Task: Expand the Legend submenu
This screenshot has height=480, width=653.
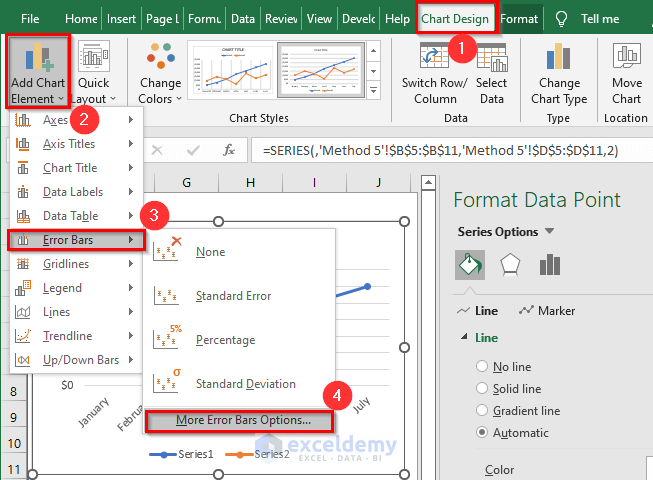Action: click(76, 288)
